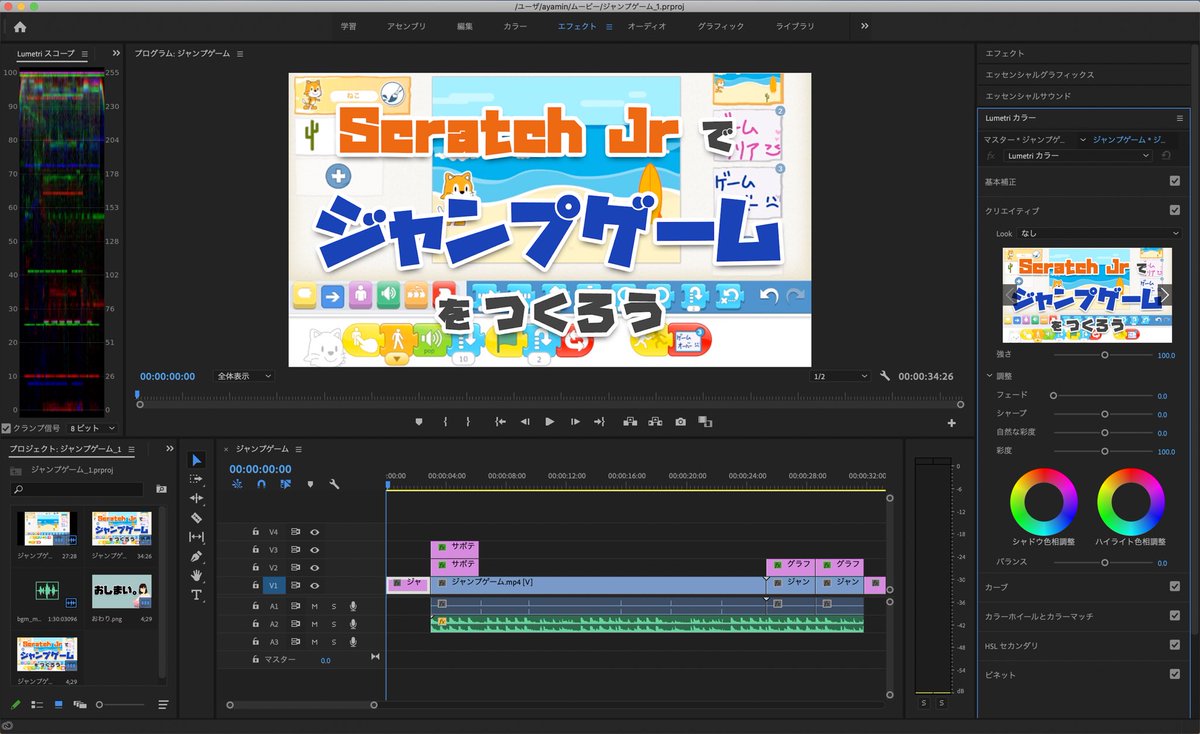Image resolution: width=1200 pixels, height=734 pixels.
Task: Click the Home icon in top bar
Action: pos(20,27)
